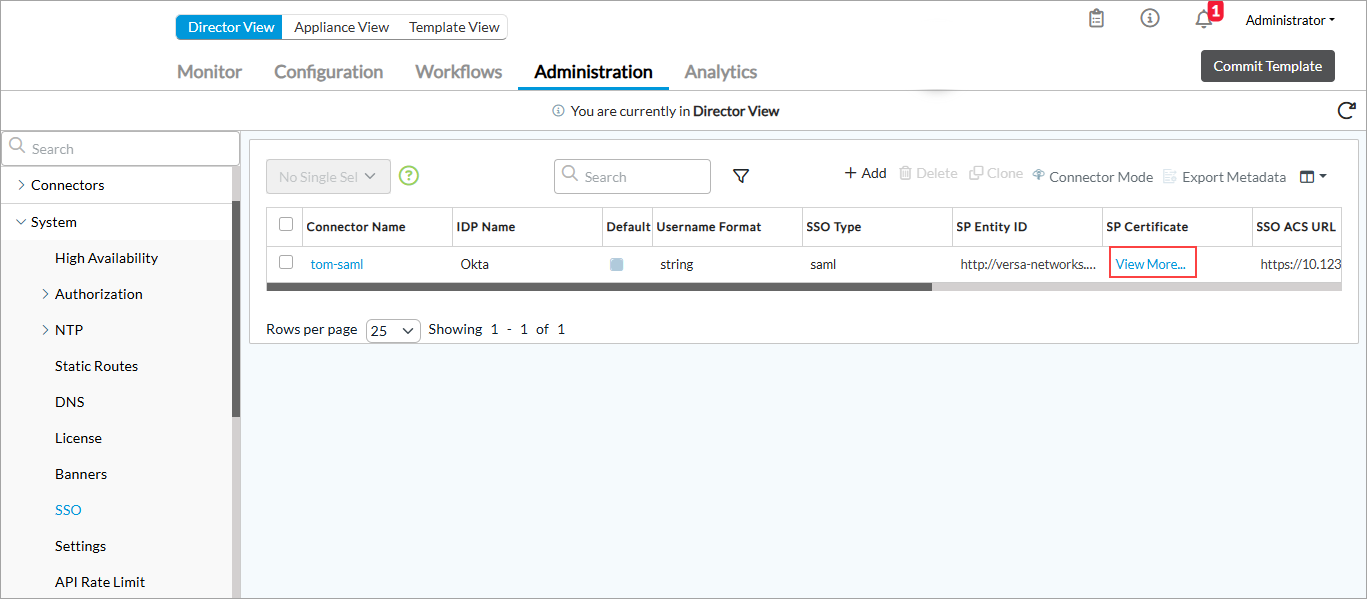This screenshot has width=1367, height=599.
Task: Switch to the Configuration tab
Action: point(328,72)
